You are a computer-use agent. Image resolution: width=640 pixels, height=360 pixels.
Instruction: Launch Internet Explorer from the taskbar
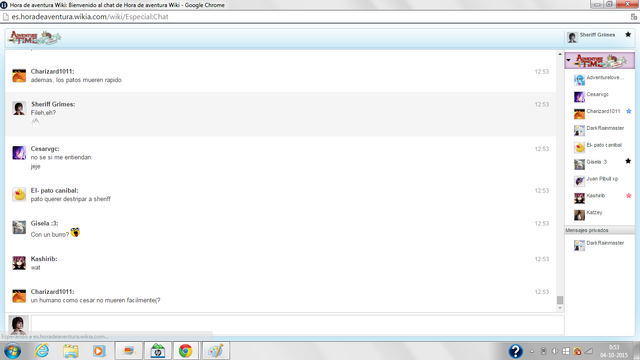pos(42,351)
